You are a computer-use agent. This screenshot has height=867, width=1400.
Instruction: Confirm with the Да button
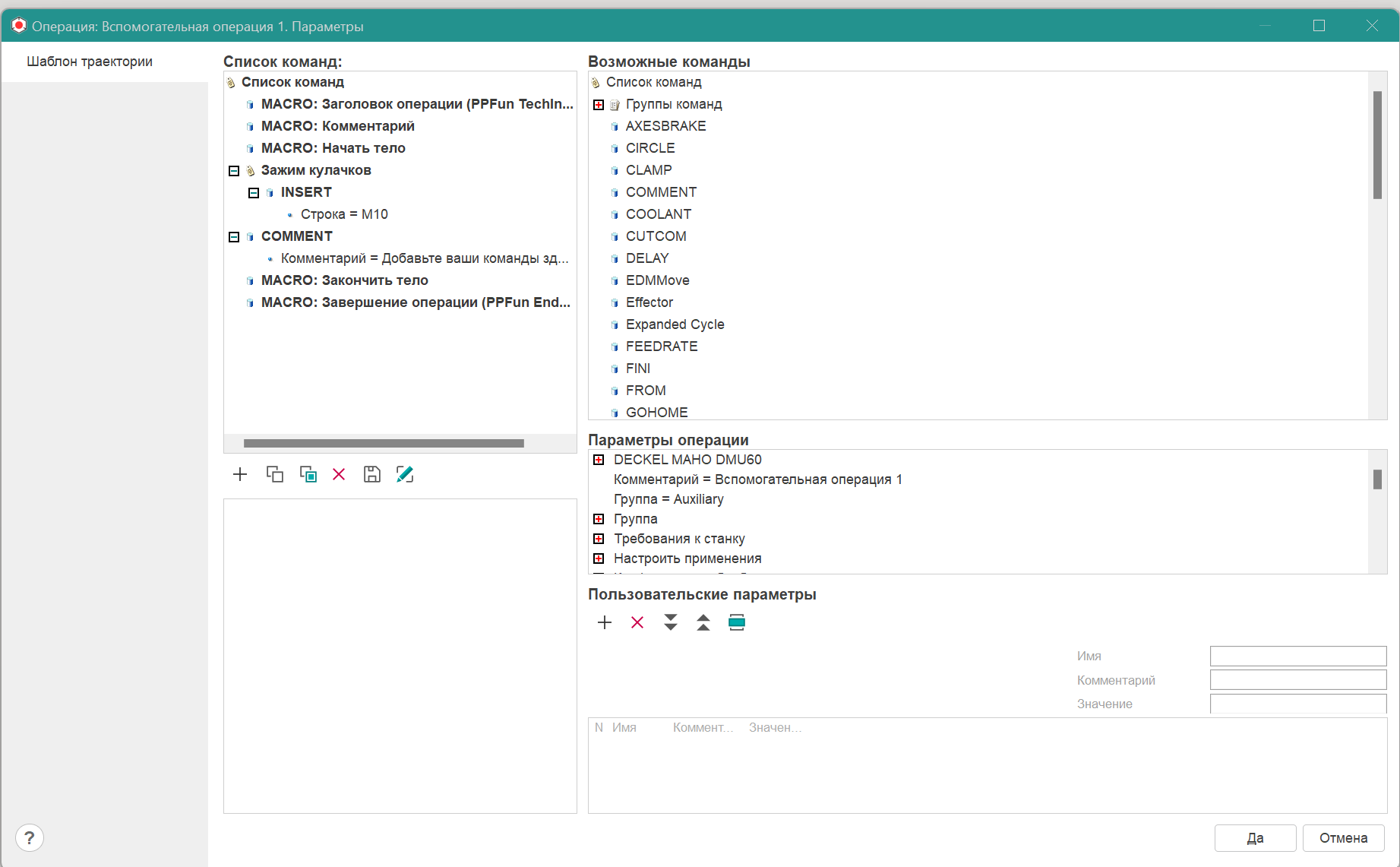[x=1255, y=837]
